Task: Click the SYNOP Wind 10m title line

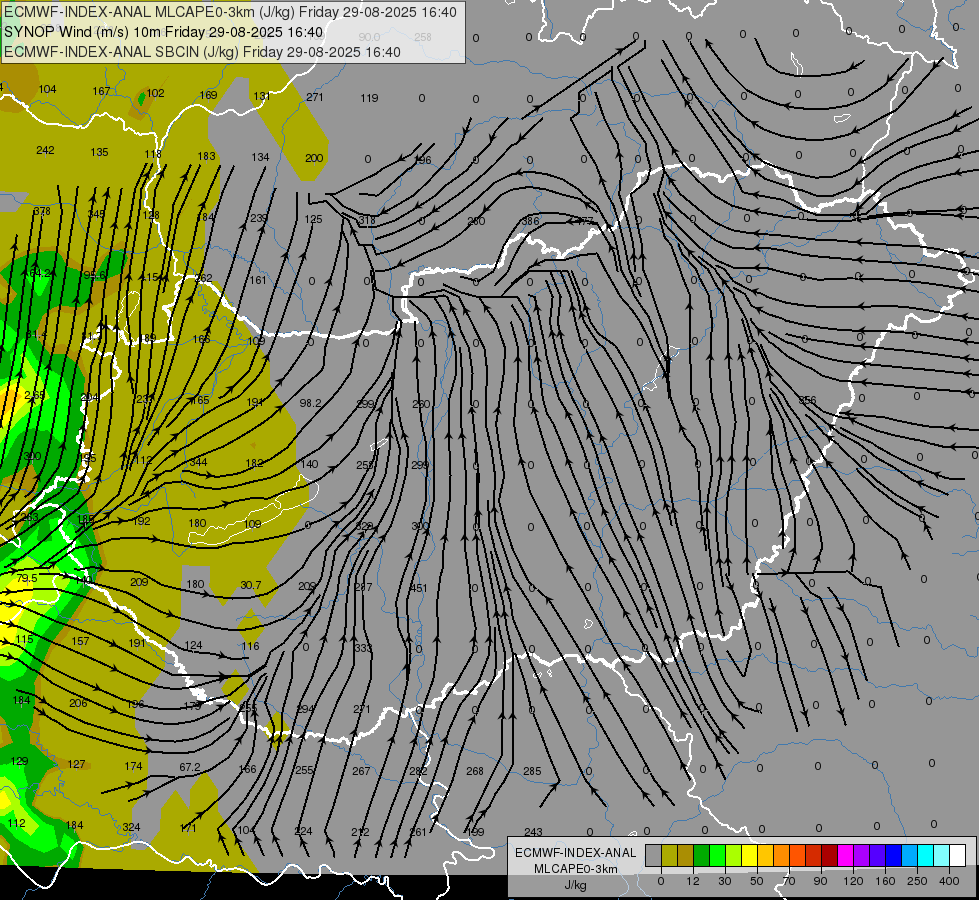Action: coord(164,32)
